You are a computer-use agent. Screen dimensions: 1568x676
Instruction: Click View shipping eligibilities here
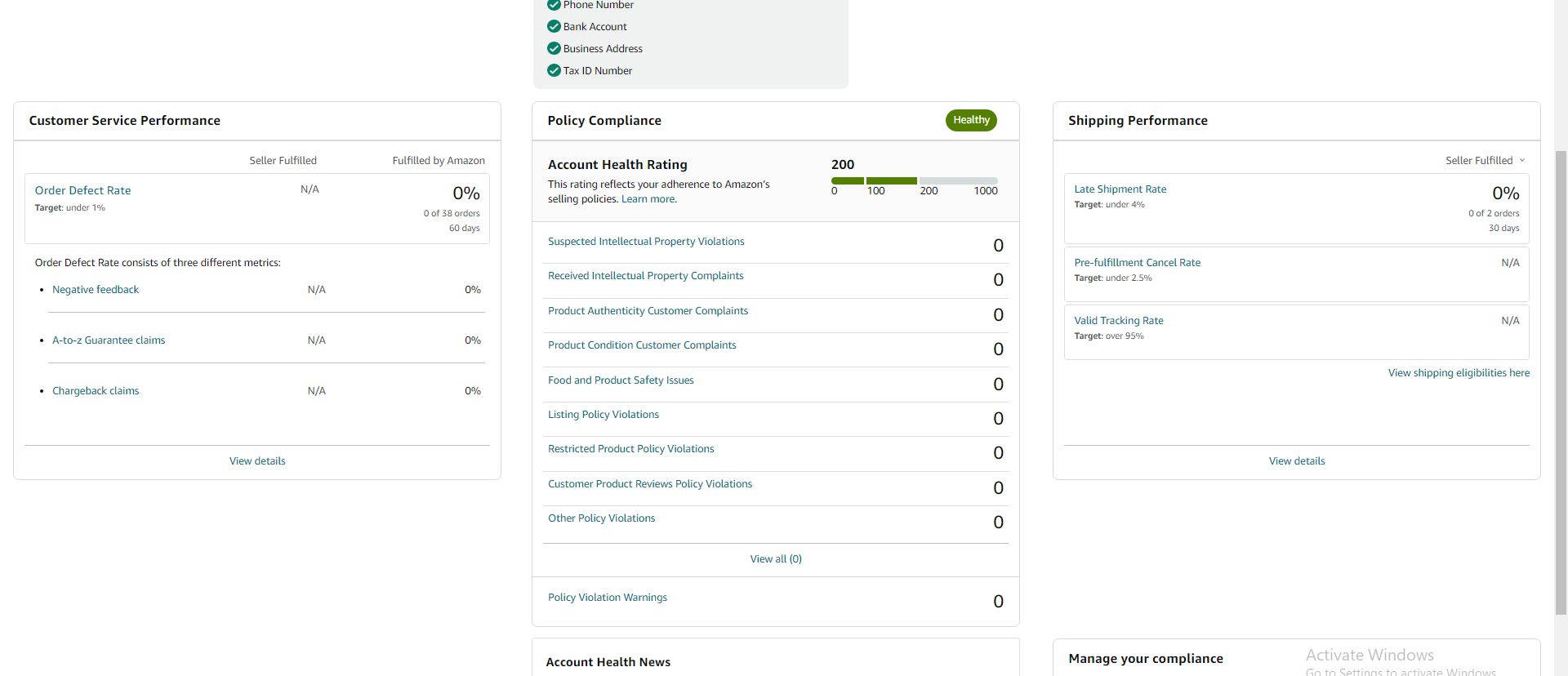coord(1459,373)
